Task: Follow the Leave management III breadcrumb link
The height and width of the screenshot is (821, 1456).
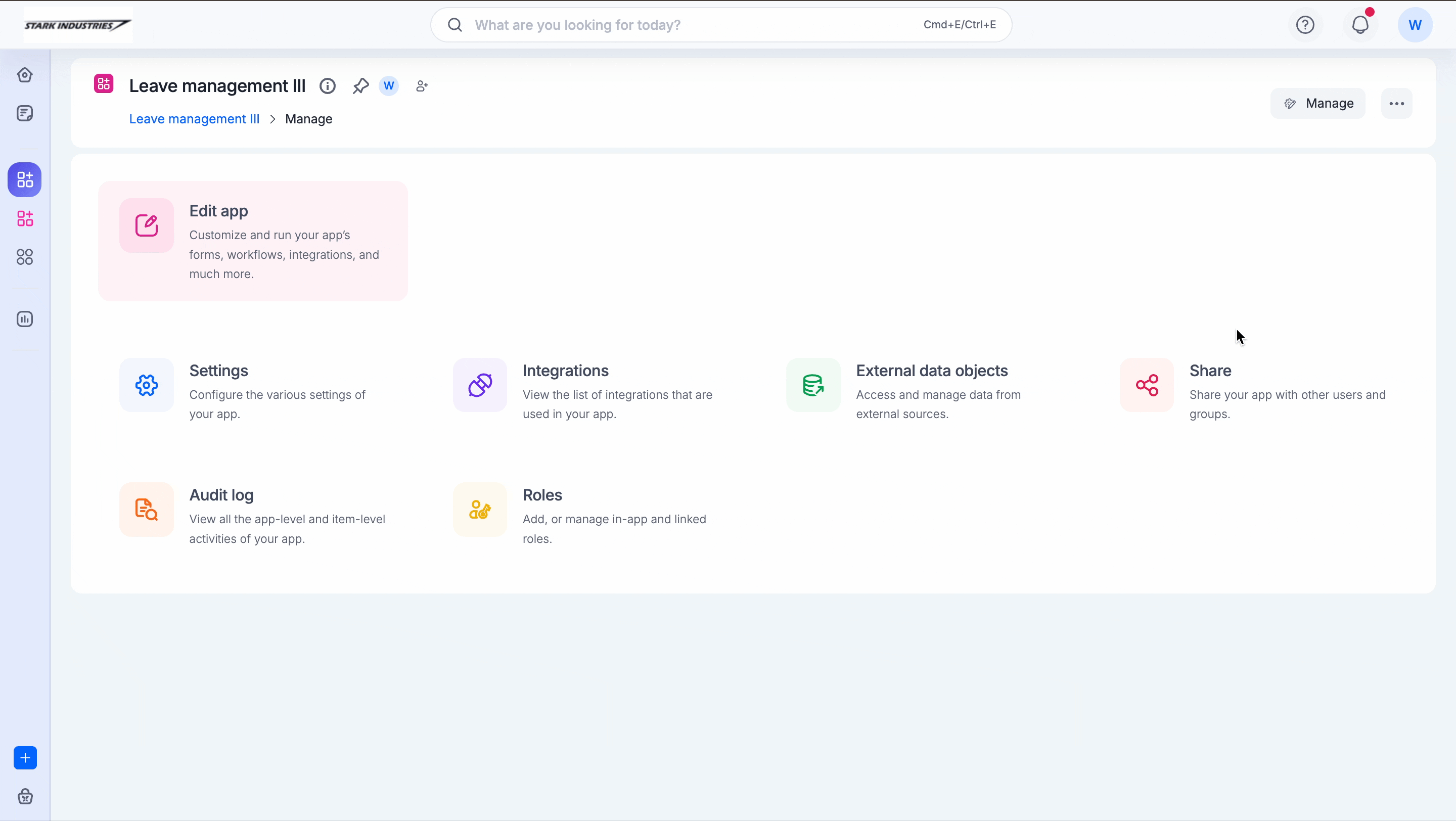Action: [x=194, y=119]
